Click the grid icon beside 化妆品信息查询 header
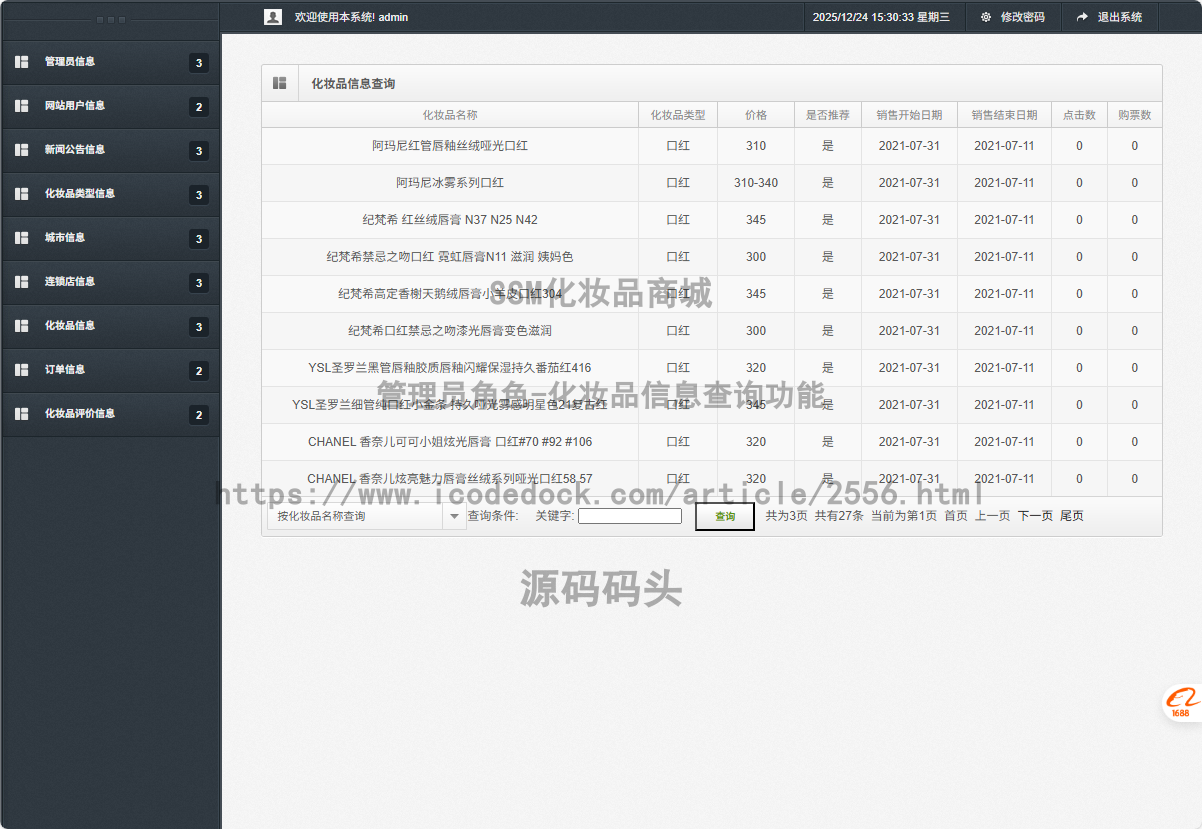Screen dimensions: 1202x829 coord(280,82)
